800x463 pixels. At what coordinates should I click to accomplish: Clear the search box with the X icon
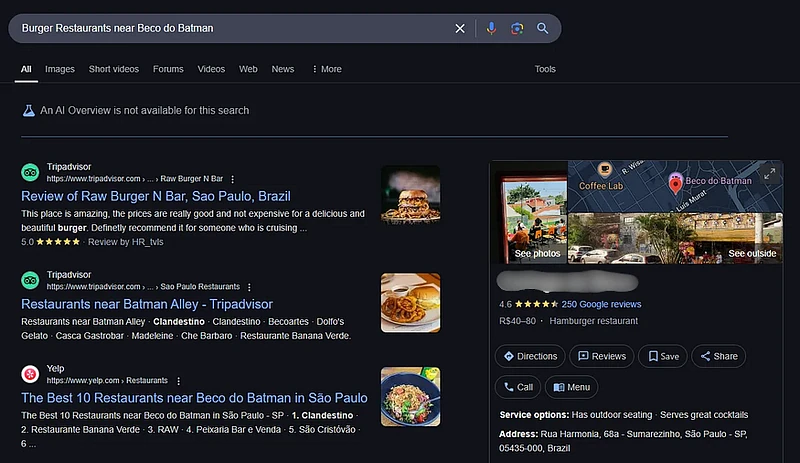pyautogui.click(x=460, y=29)
